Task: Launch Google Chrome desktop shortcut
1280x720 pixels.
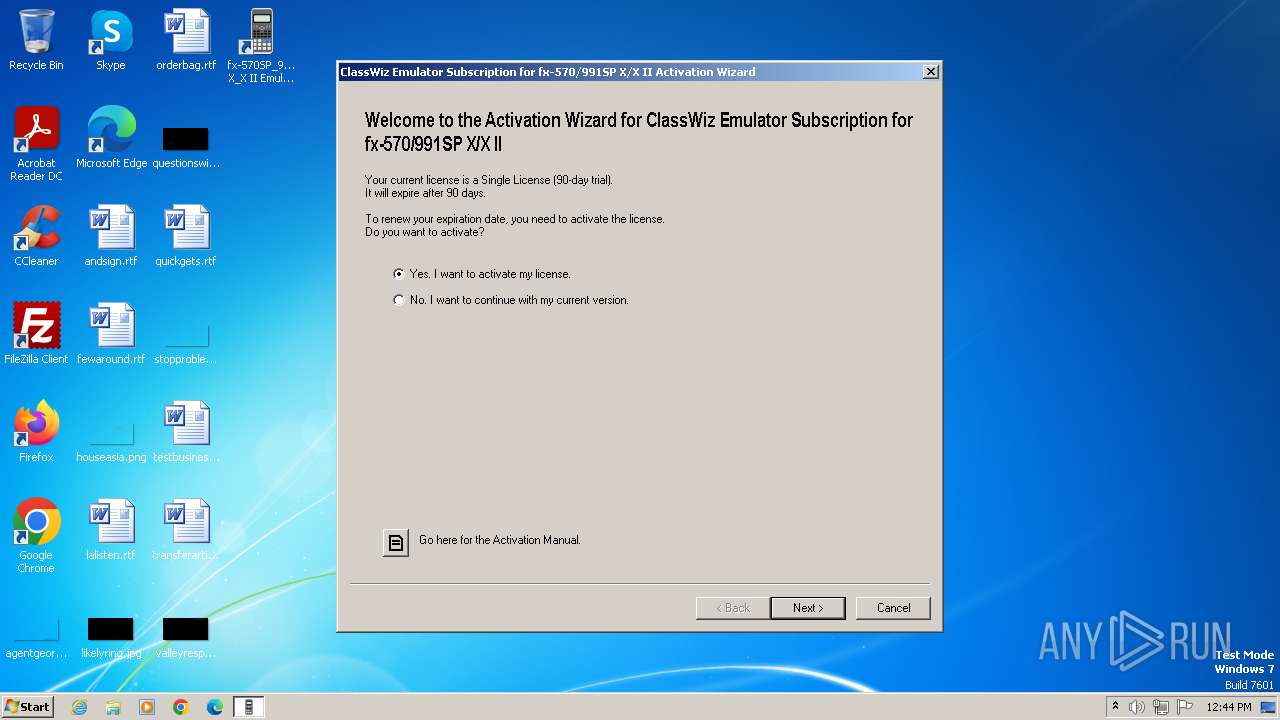Action: [36, 536]
